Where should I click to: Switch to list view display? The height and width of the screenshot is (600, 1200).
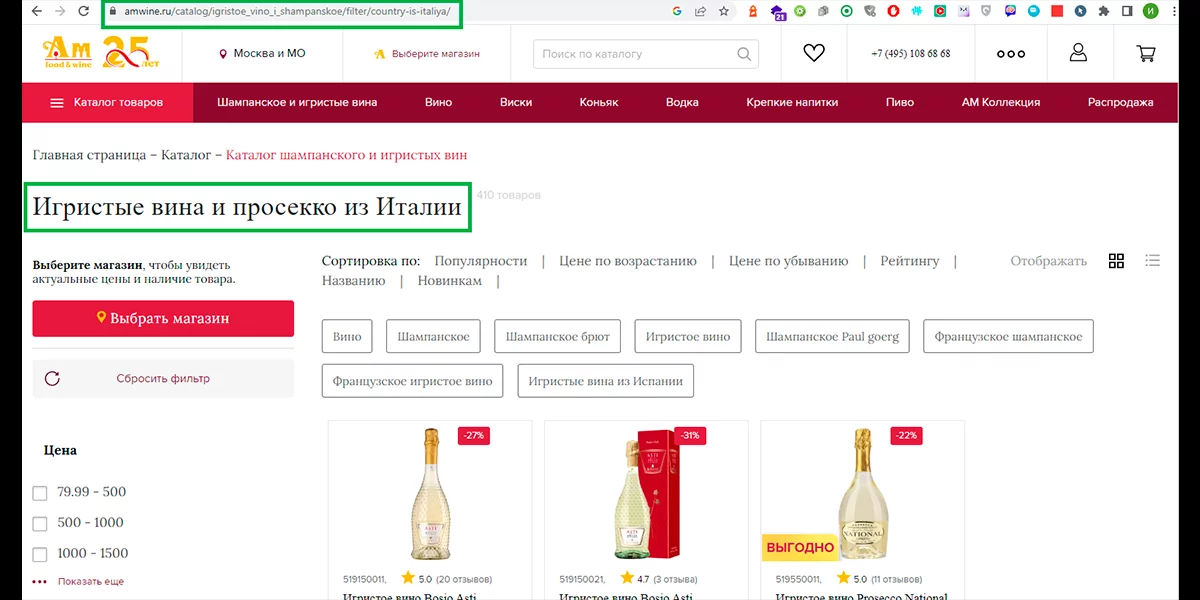(x=1152, y=261)
